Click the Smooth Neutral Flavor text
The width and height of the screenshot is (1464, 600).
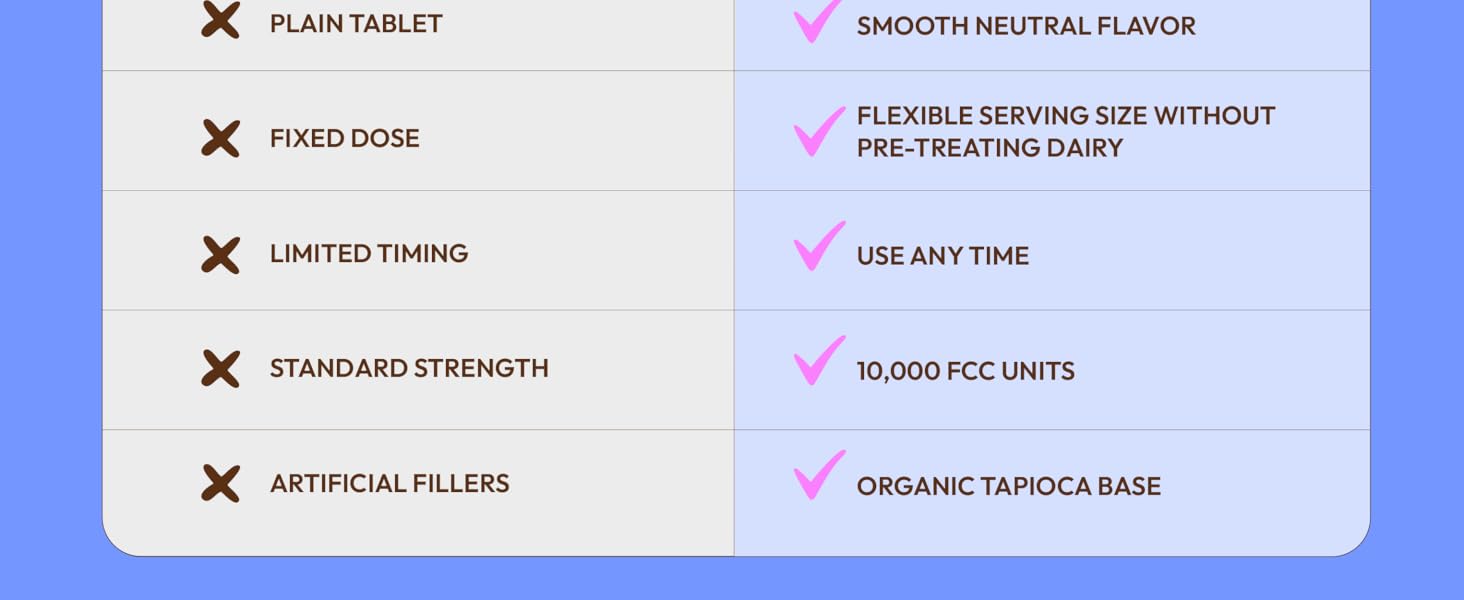[1026, 26]
